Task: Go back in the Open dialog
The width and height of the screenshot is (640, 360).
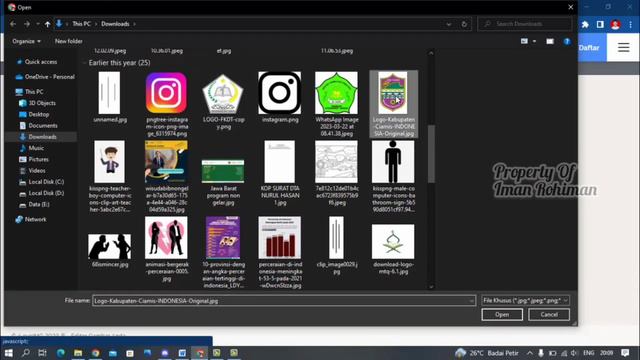Action: [x=13, y=24]
